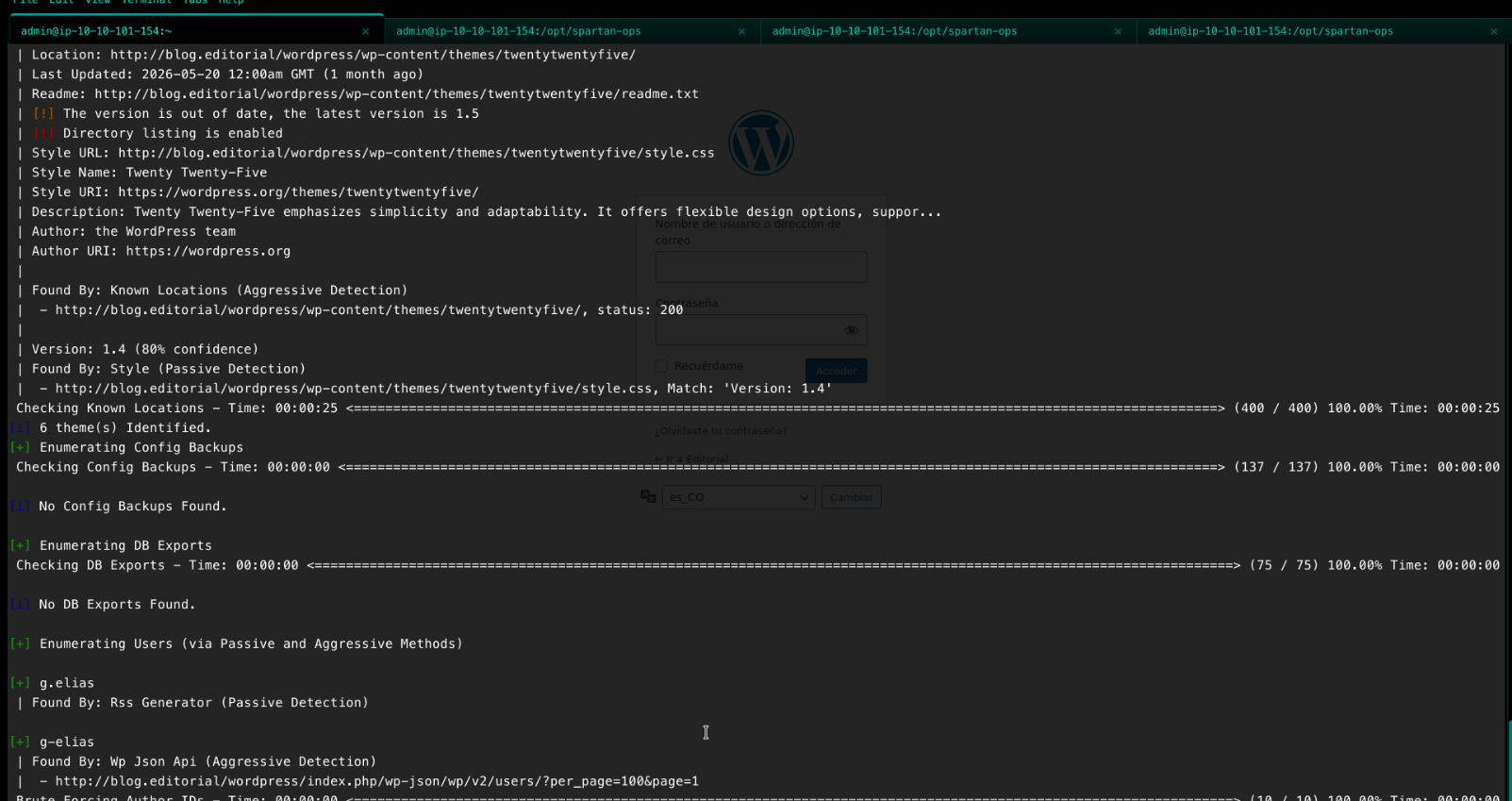Image resolution: width=1512 pixels, height=801 pixels.
Task: Toggle the password visibility eye icon
Action: [851, 330]
